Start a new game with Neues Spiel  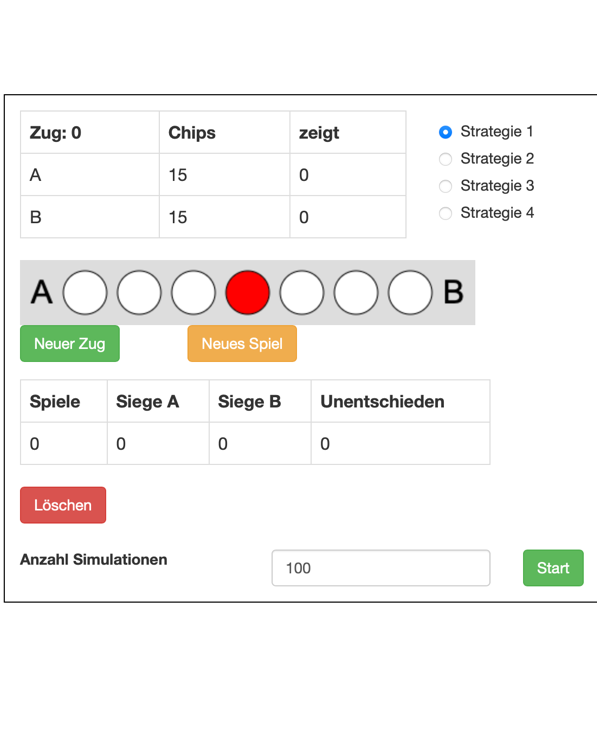[242, 344]
